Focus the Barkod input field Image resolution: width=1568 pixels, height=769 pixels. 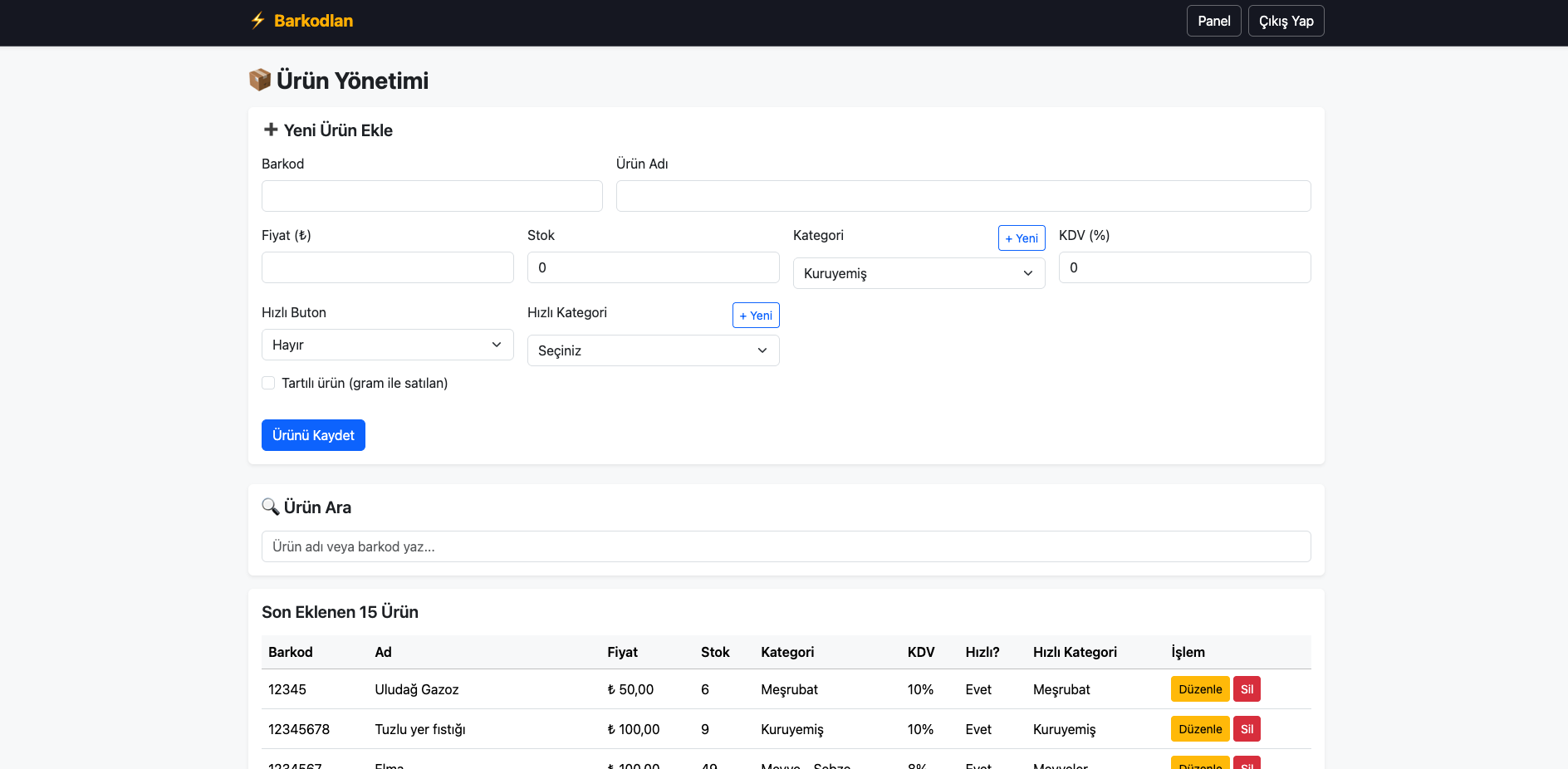[x=432, y=196]
